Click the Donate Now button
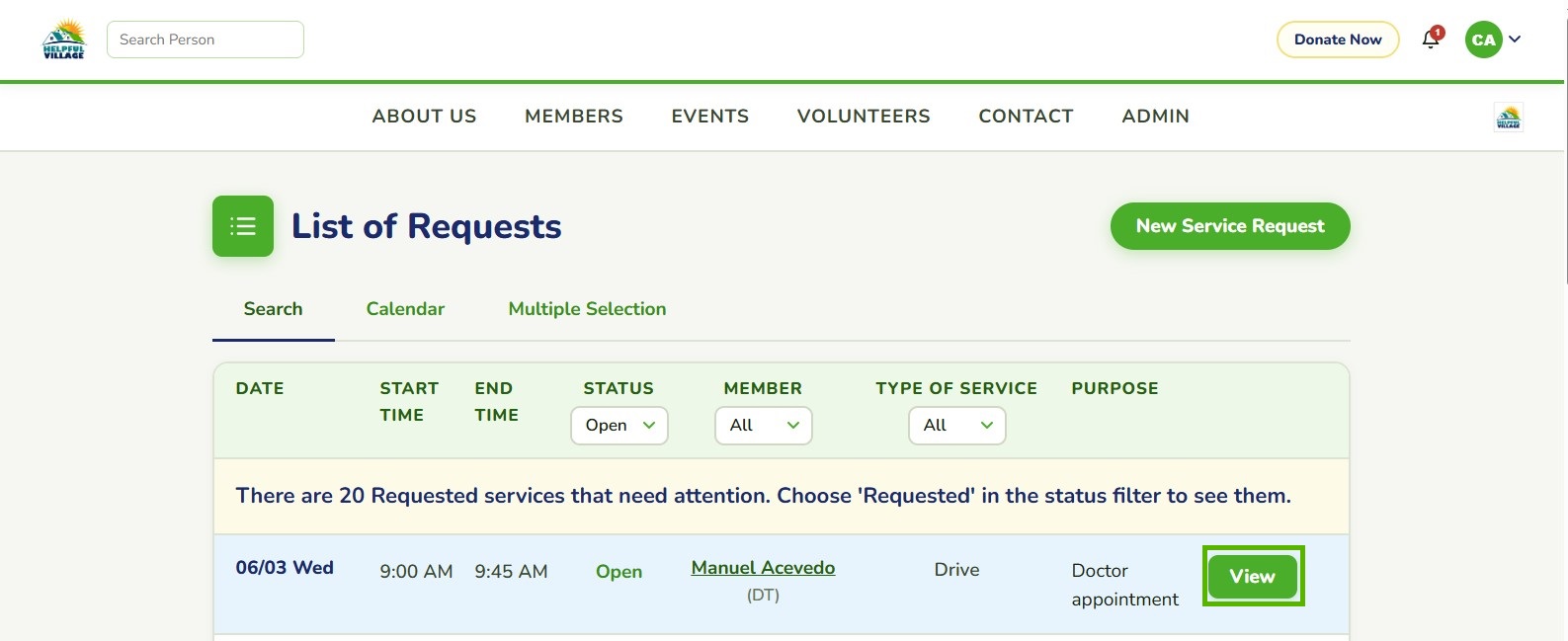This screenshot has height=641, width=1568. [1338, 40]
